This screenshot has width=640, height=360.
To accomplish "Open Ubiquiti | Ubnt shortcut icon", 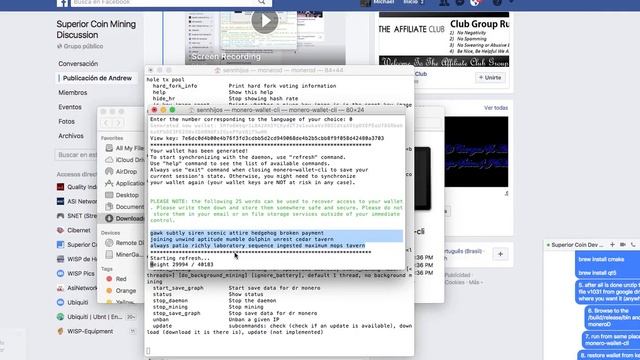I will pyautogui.click(x=60, y=317).
